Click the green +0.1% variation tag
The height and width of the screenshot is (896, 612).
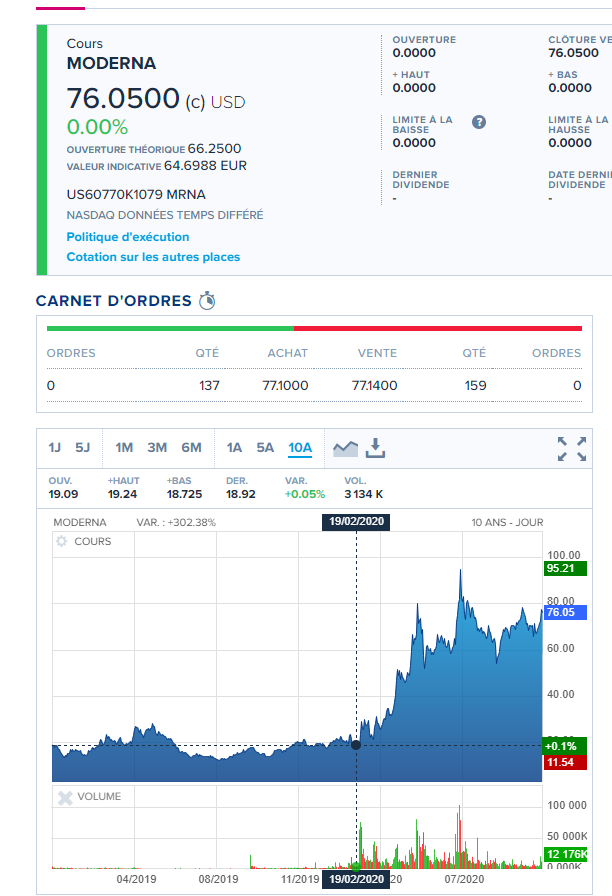click(565, 746)
